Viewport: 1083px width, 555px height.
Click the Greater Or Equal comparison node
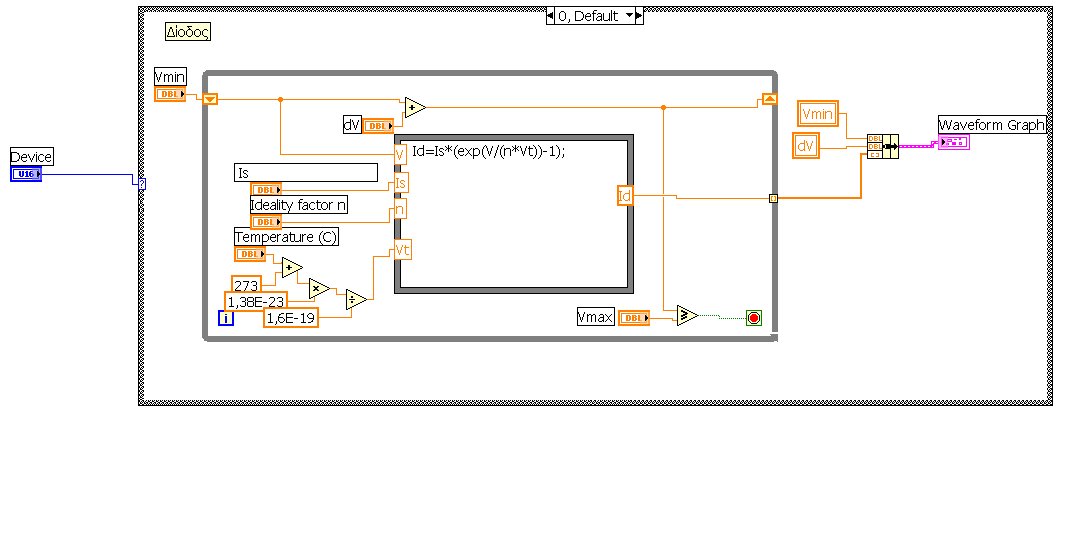(x=687, y=315)
